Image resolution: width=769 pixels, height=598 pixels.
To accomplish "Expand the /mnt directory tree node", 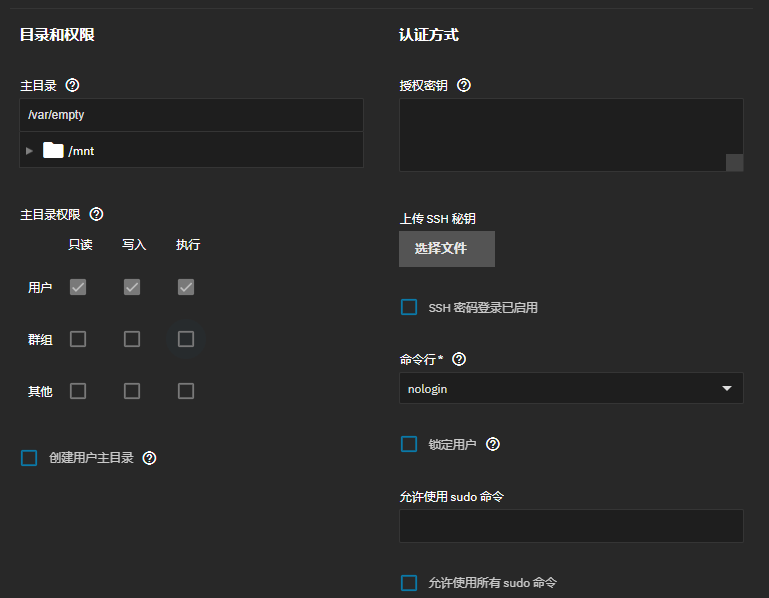I will (30, 151).
